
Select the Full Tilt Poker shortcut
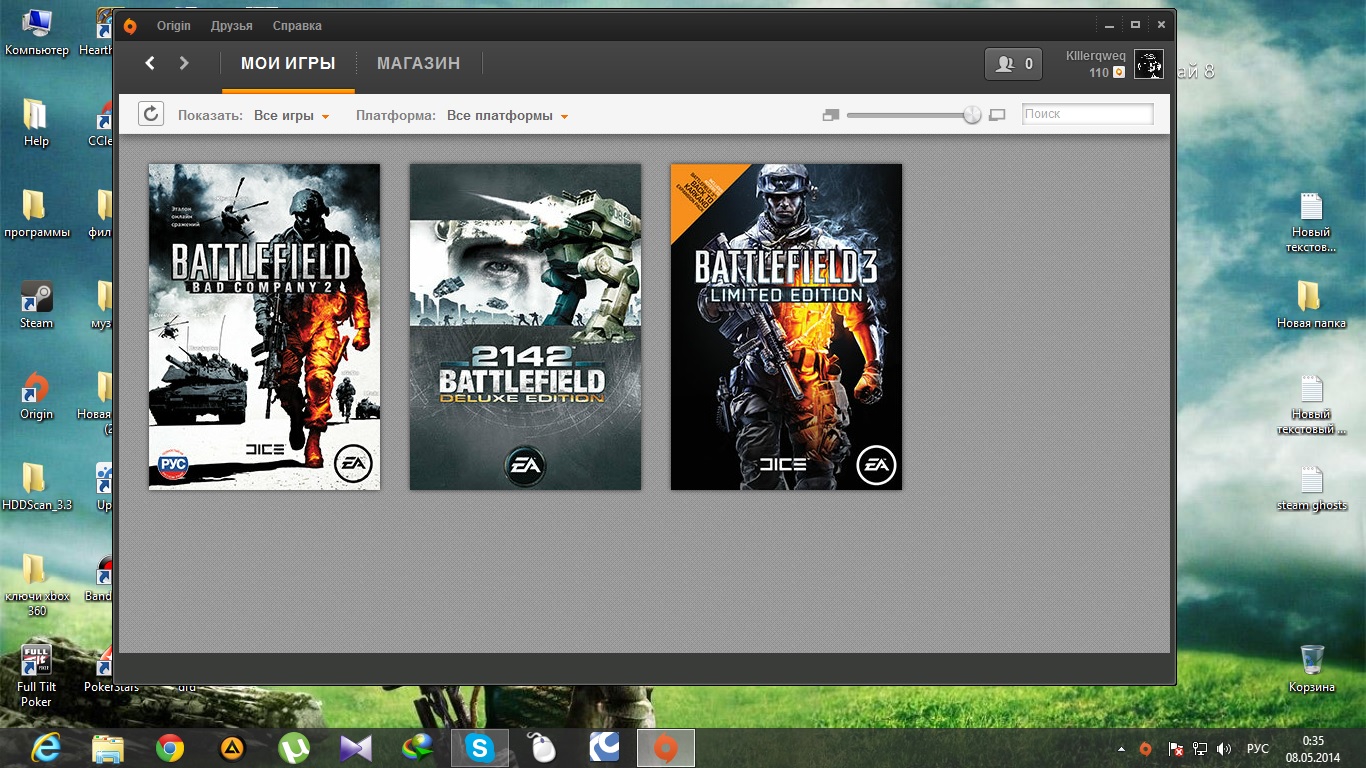pos(37,675)
